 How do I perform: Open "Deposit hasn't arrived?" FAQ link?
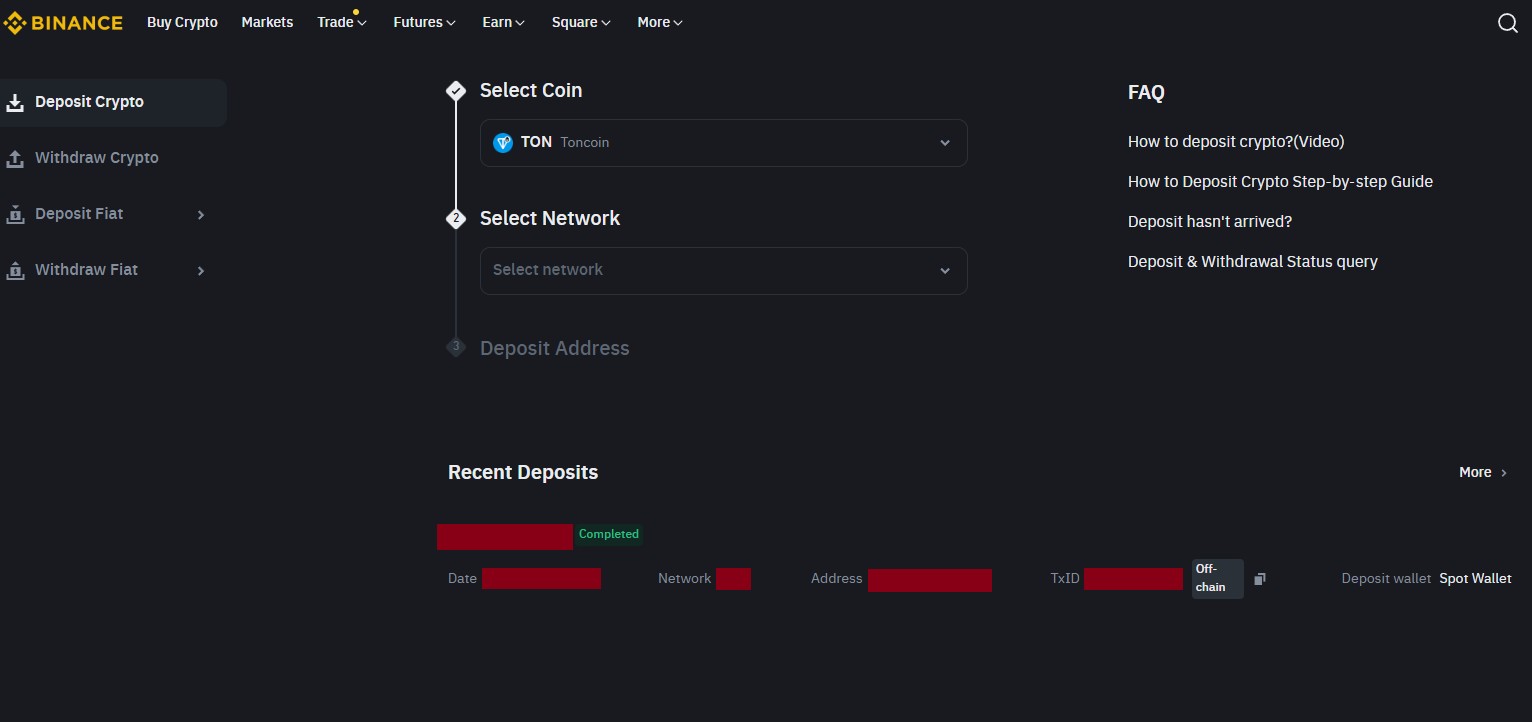1210,222
